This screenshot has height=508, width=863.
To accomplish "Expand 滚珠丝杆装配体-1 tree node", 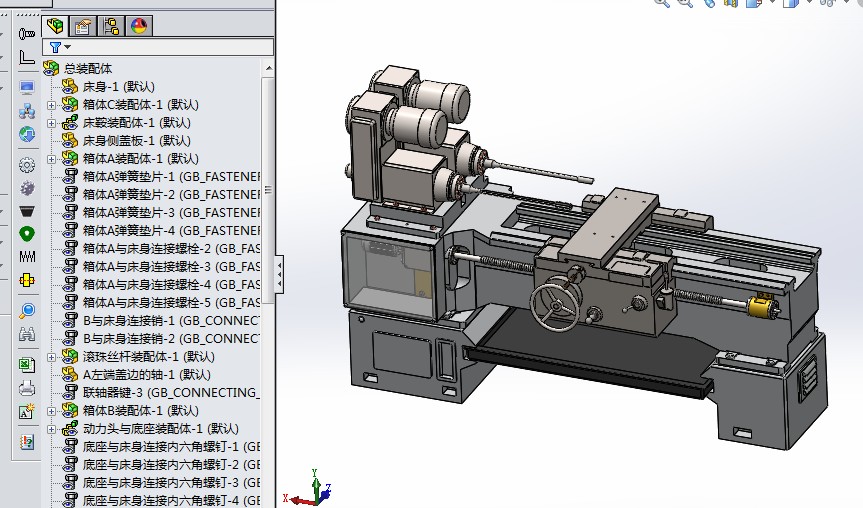I will tap(51, 357).
